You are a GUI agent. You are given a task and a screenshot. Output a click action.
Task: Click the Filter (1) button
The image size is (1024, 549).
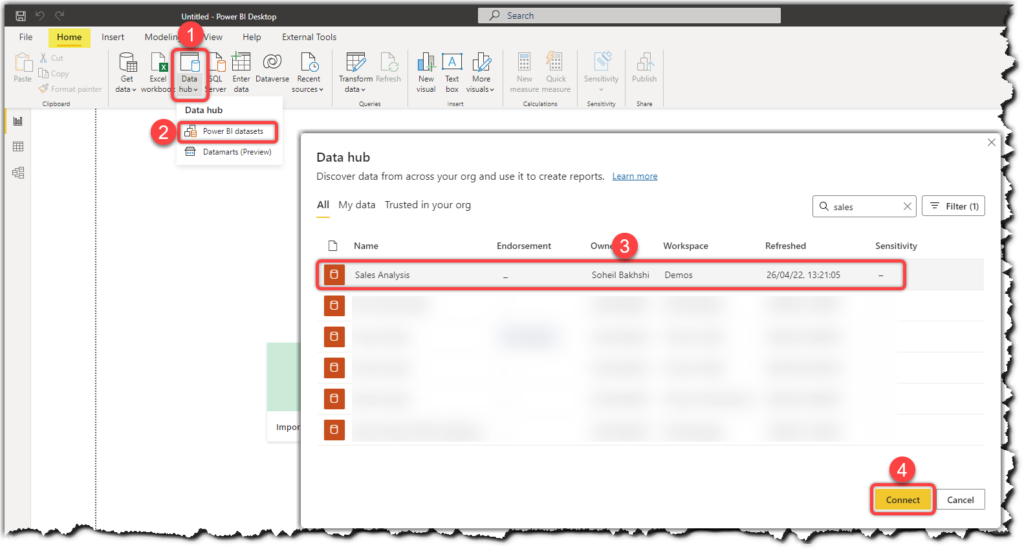pyautogui.click(x=953, y=206)
